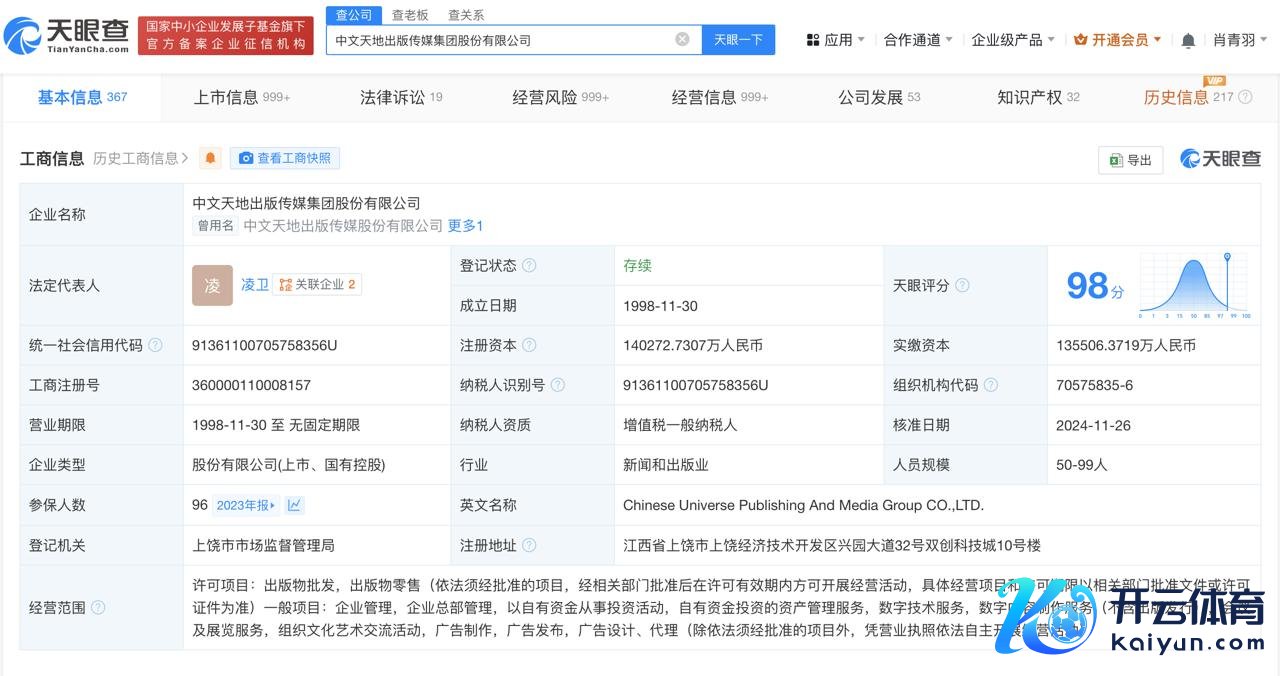
Task: Switch to 法律诉讼 tab
Action: pos(401,97)
